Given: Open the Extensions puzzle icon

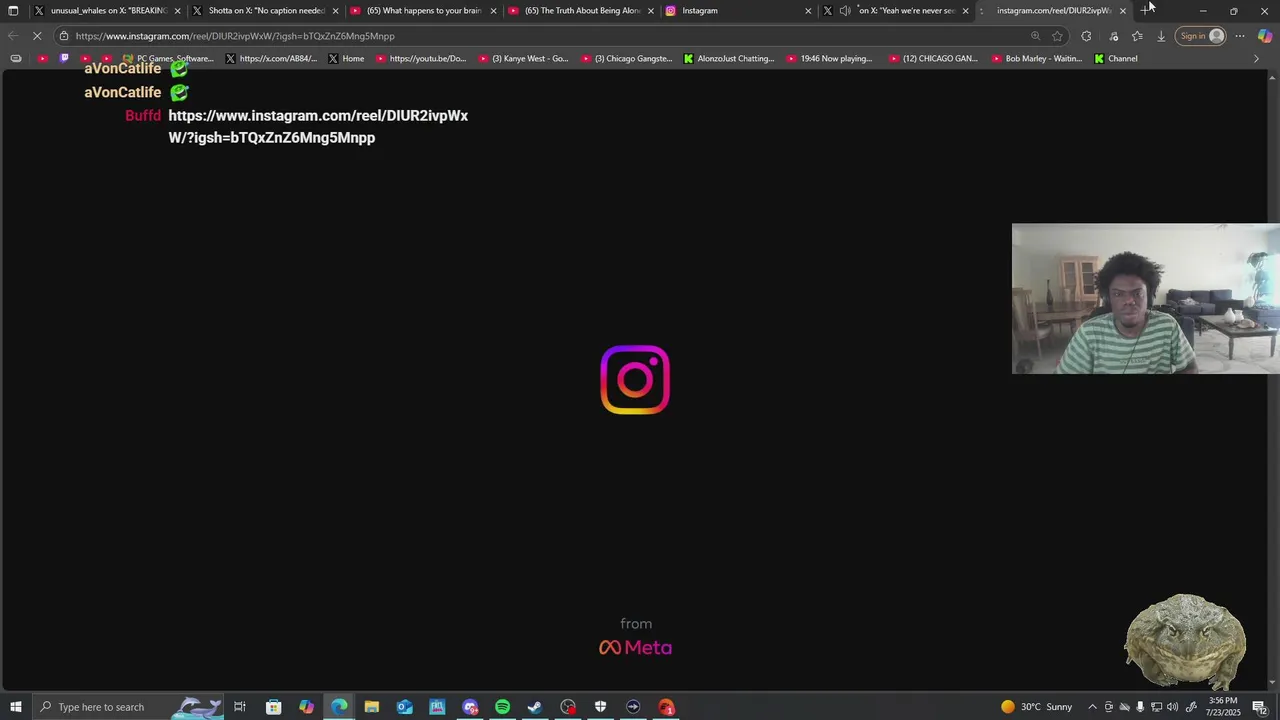Looking at the screenshot, I should (x=1086, y=36).
